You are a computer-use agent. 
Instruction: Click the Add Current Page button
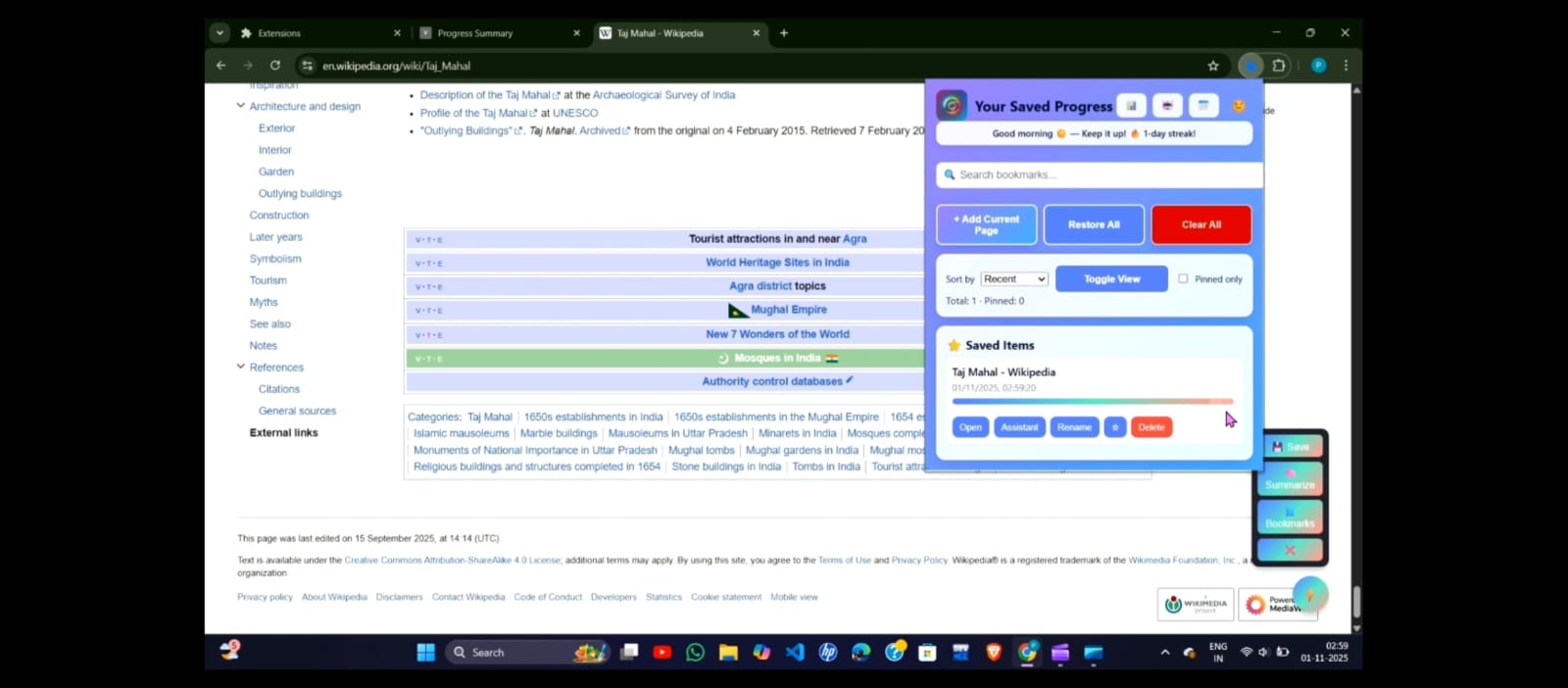coord(986,224)
